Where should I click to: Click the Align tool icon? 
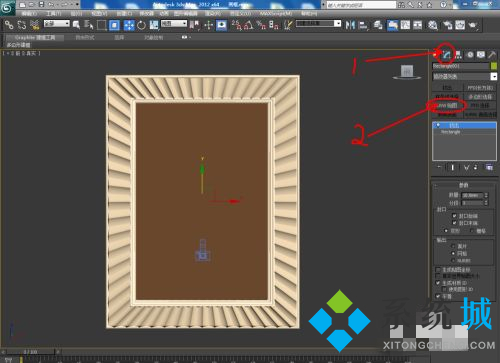[x=363, y=25]
